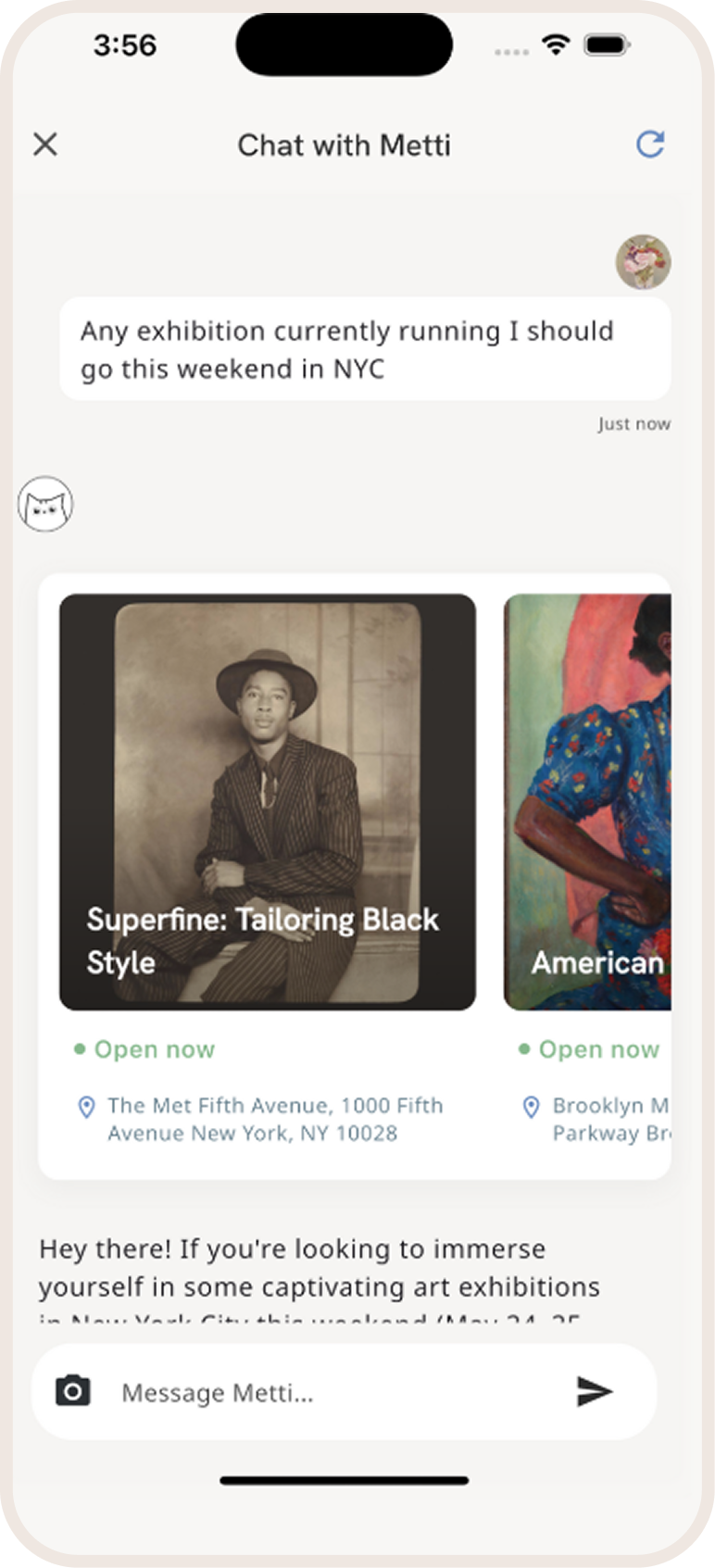This screenshot has width=715, height=1568.
Task: Tap Metti's Hey there reply text
Action: tap(319, 1269)
